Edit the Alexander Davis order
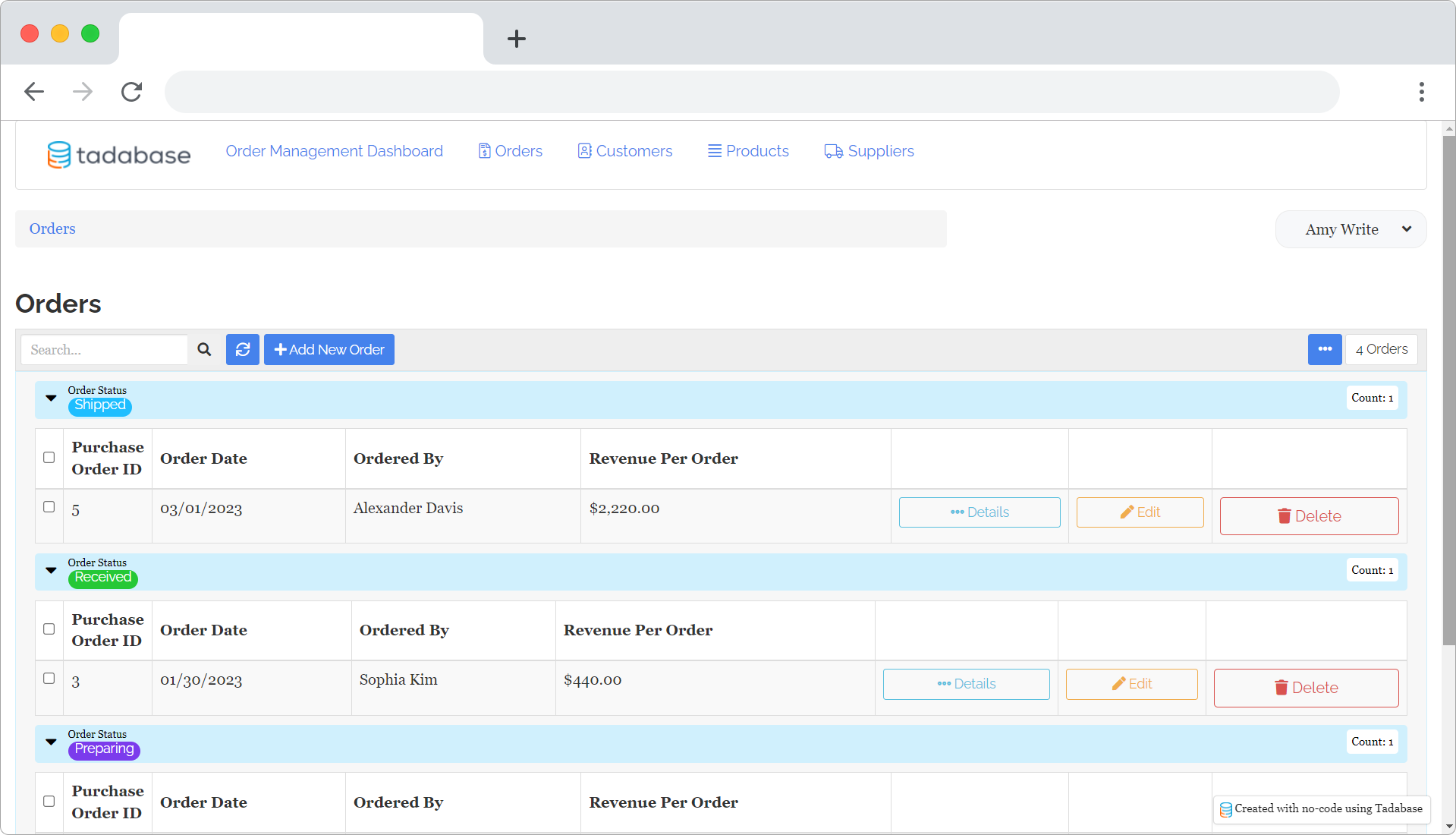 [x=1140, y=512]
